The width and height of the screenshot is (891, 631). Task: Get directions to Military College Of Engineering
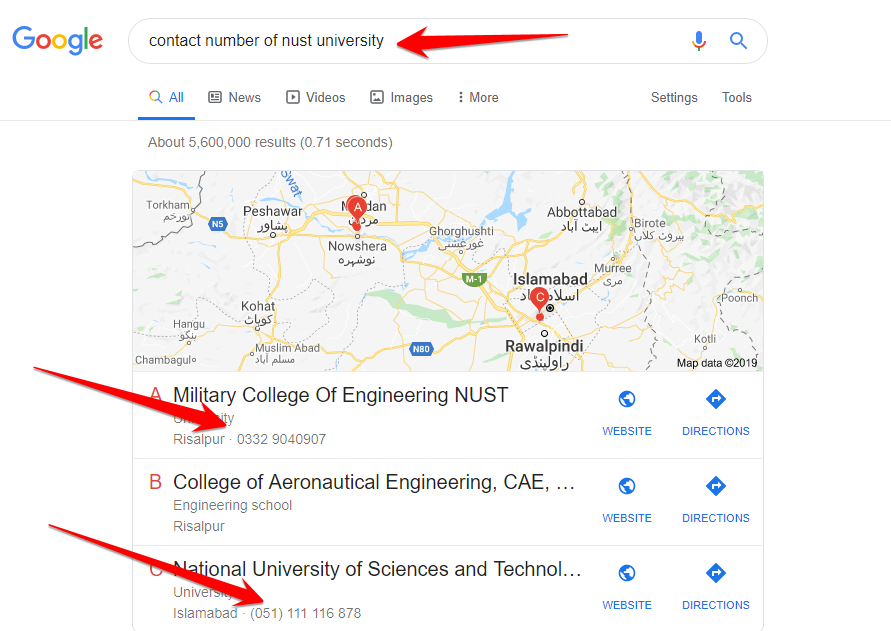tap(715, 400)
